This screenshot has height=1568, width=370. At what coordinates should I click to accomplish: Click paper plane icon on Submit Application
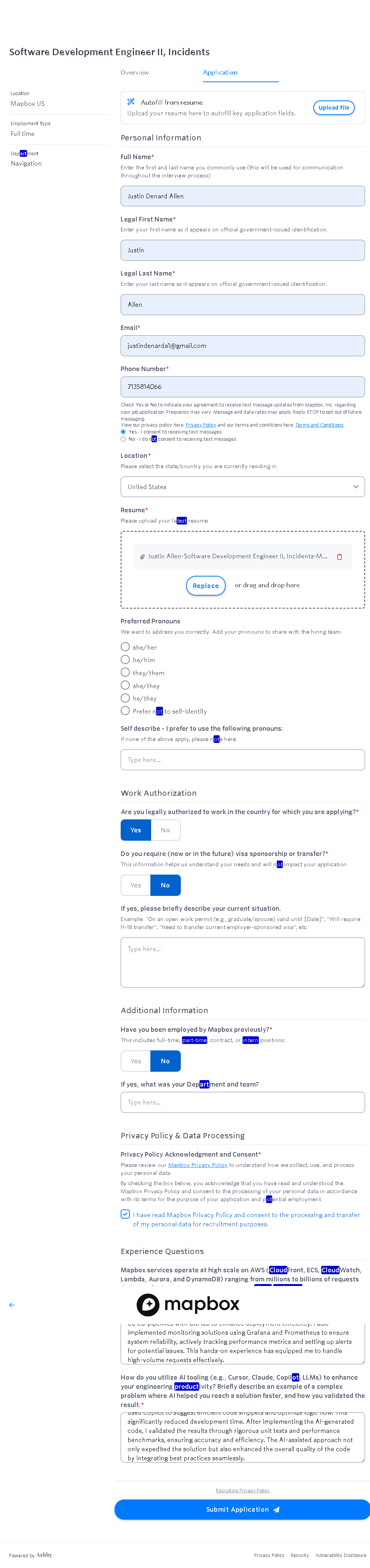click(x=277, y=1509)
